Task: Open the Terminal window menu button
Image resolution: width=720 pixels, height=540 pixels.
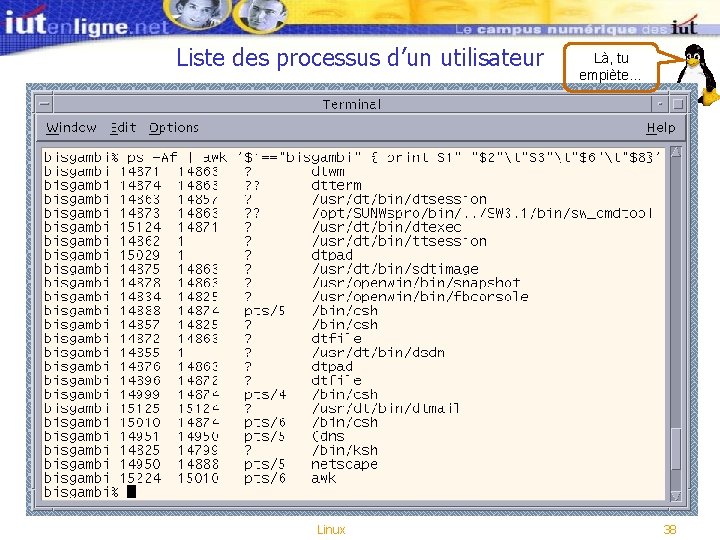Action: [x=45, y=104]
